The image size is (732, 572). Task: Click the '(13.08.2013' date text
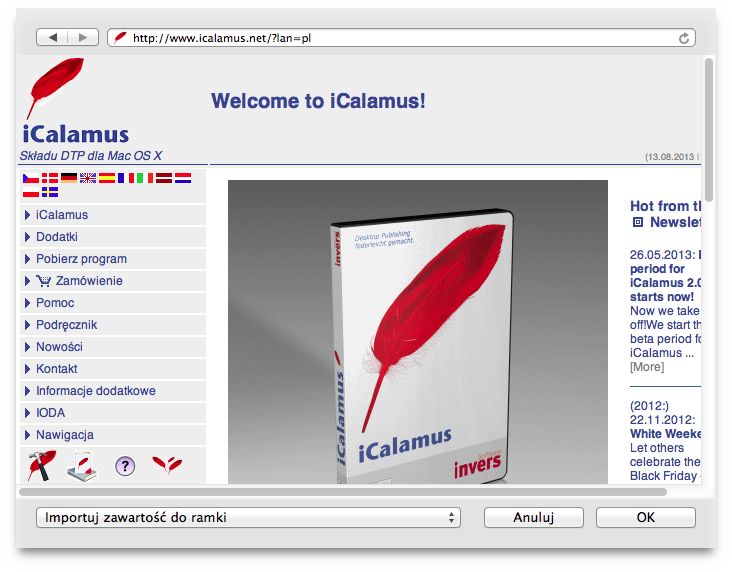(669, 157)
